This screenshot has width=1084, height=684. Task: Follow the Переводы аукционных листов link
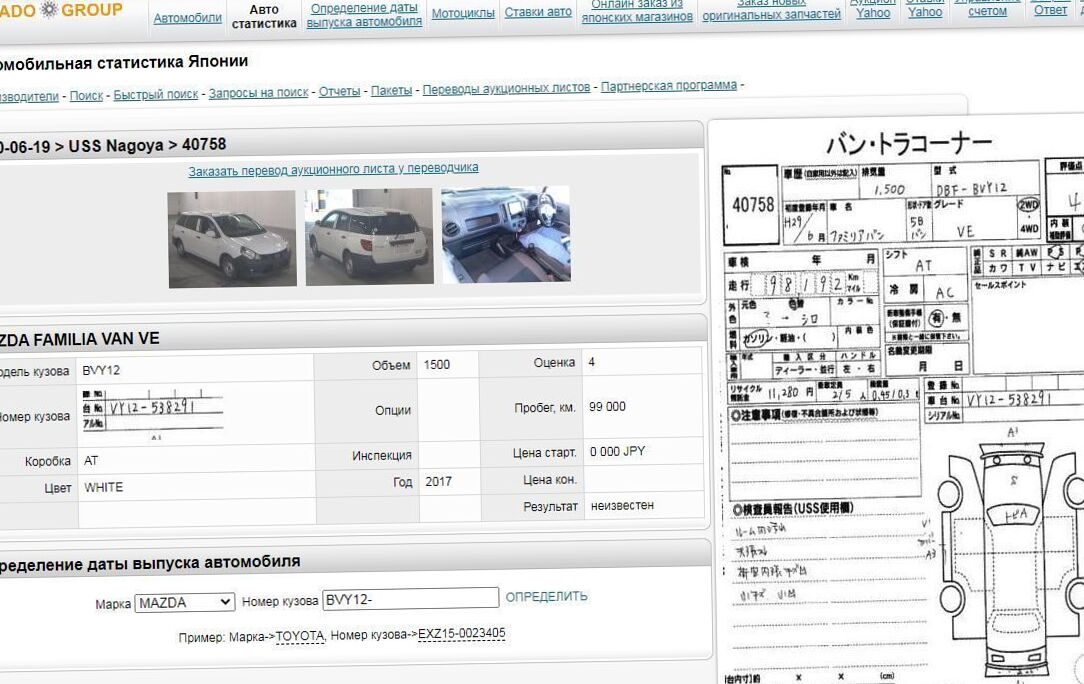click(x=506, y=88)
